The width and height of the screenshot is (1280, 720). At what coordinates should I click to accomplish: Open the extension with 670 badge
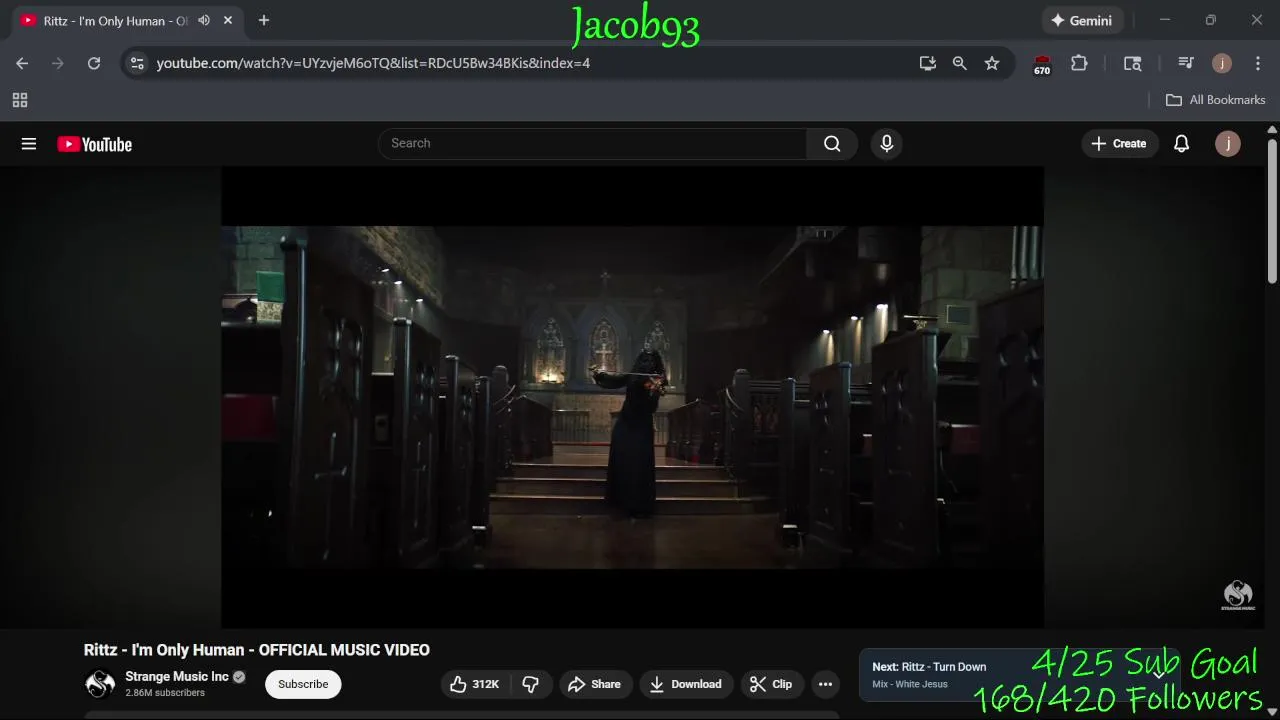(1042, 64)
